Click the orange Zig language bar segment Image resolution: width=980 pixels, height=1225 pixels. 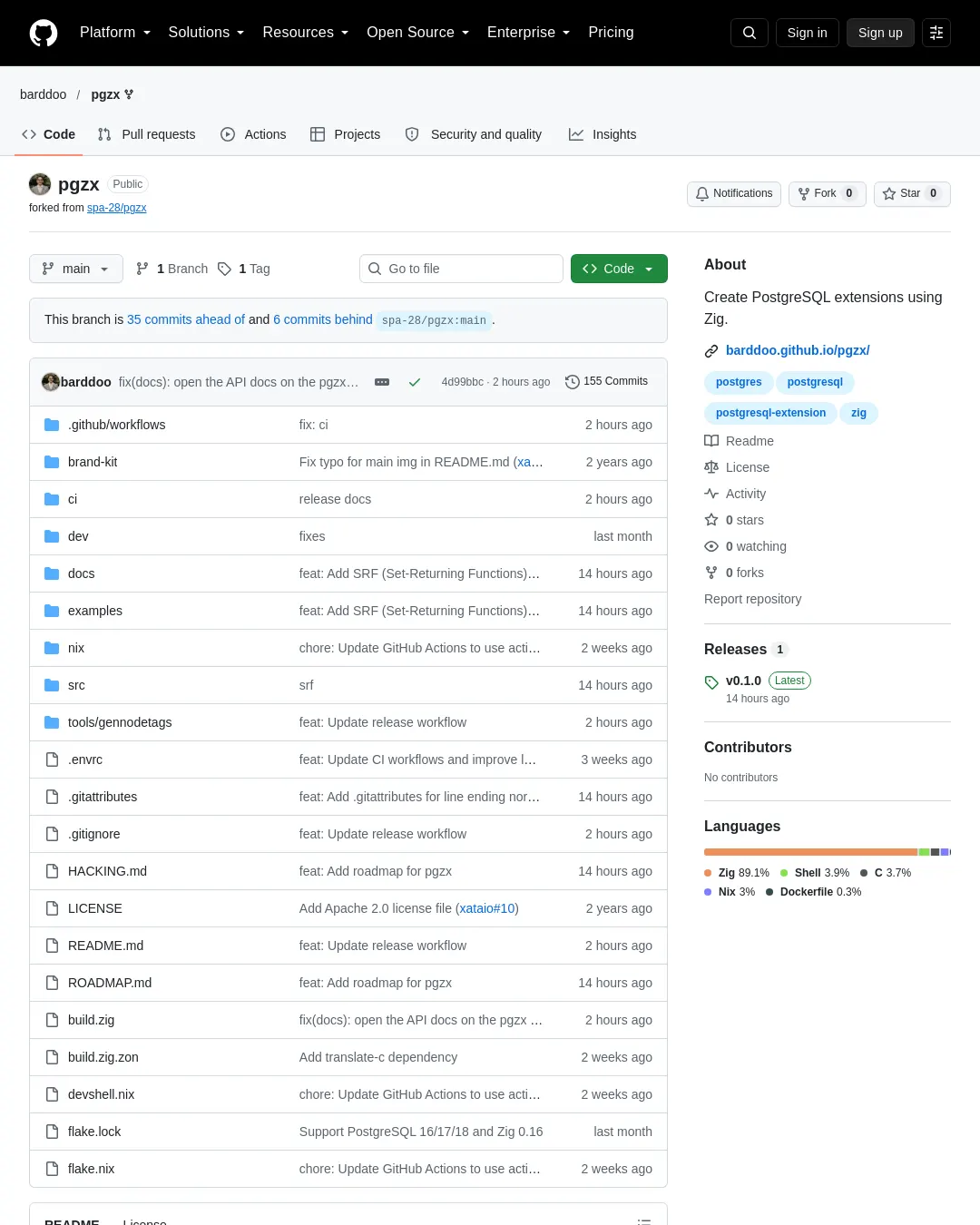click(810, 852)
